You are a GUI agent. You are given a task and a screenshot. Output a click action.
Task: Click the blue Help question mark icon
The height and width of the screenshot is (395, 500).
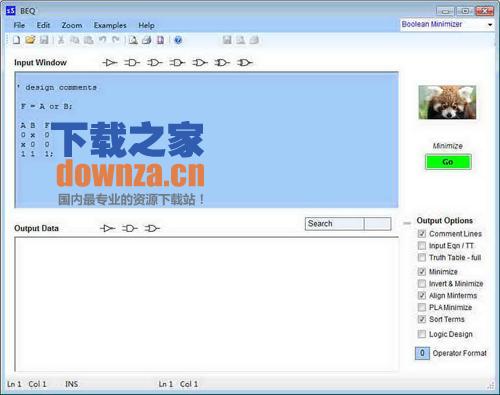coord(178,40)
